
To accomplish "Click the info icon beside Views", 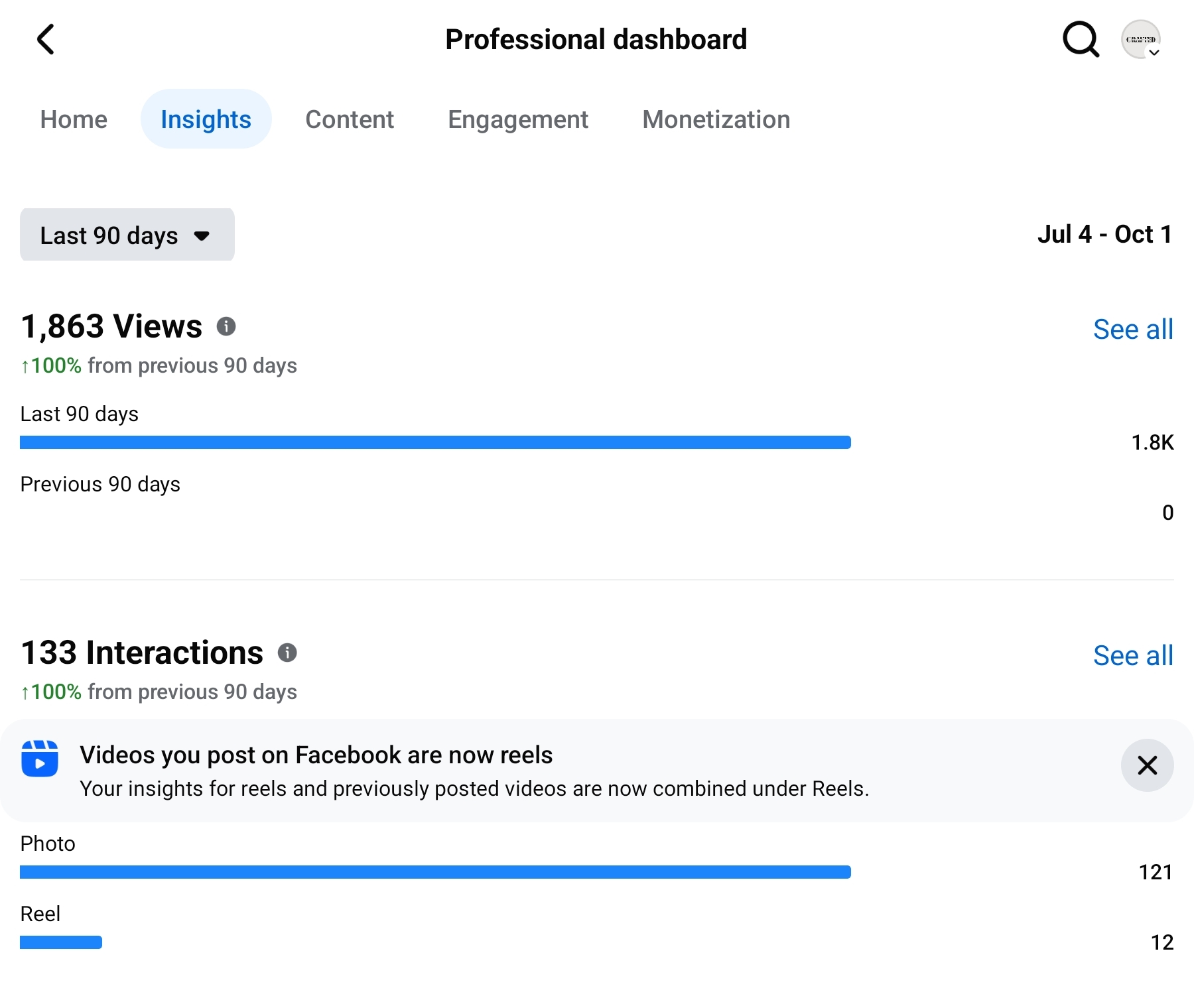I will tap(226, 326).
